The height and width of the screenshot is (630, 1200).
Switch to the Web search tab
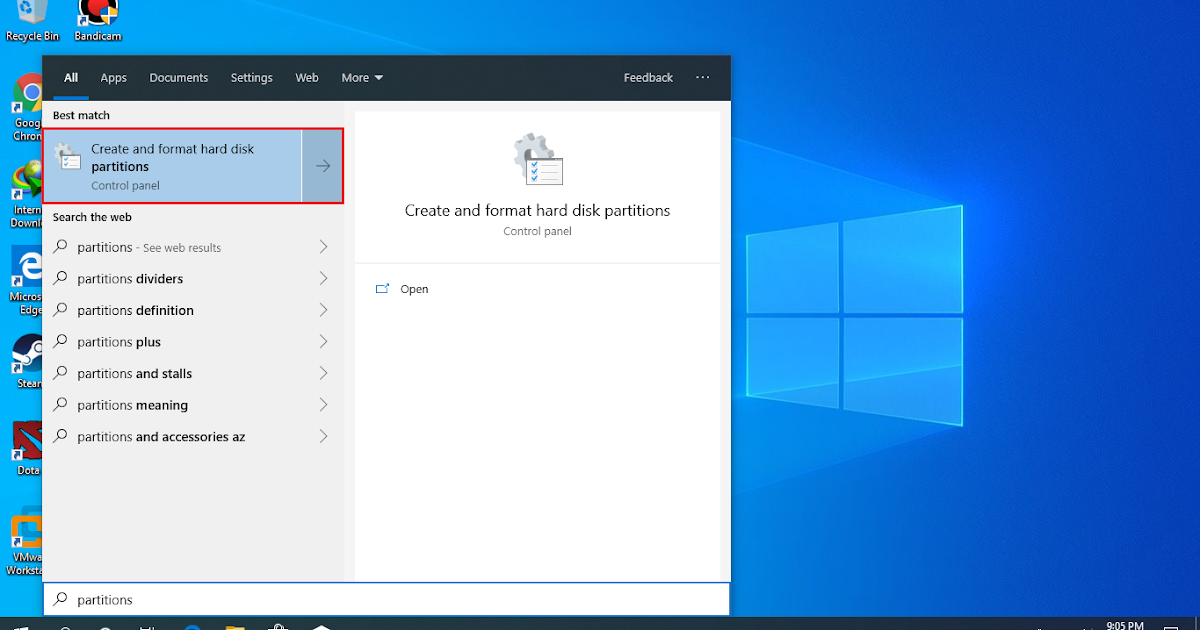tap(307, 78)
